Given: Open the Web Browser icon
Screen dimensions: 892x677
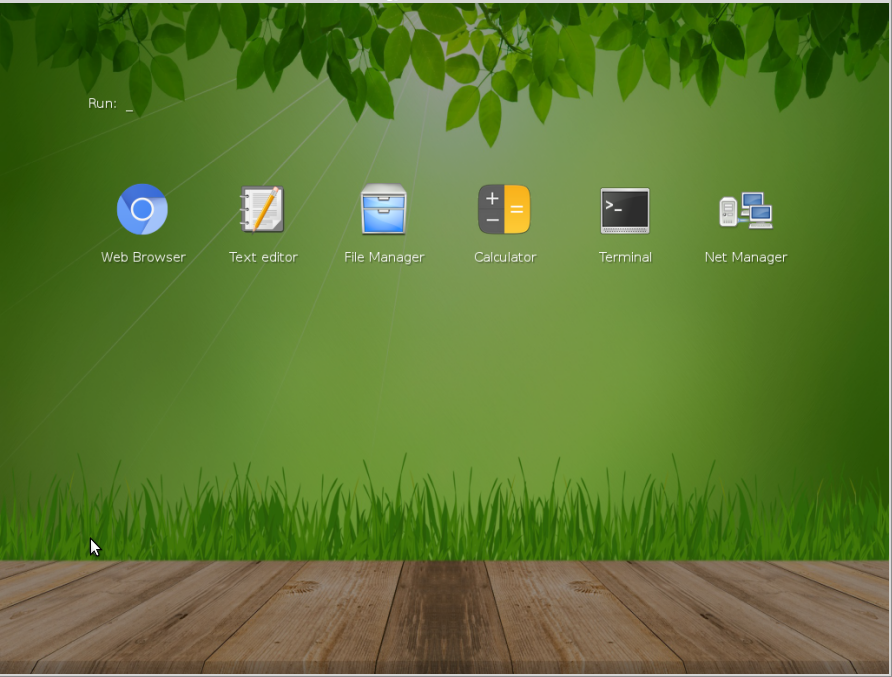Looking at the screenshot, I should 142,209.
